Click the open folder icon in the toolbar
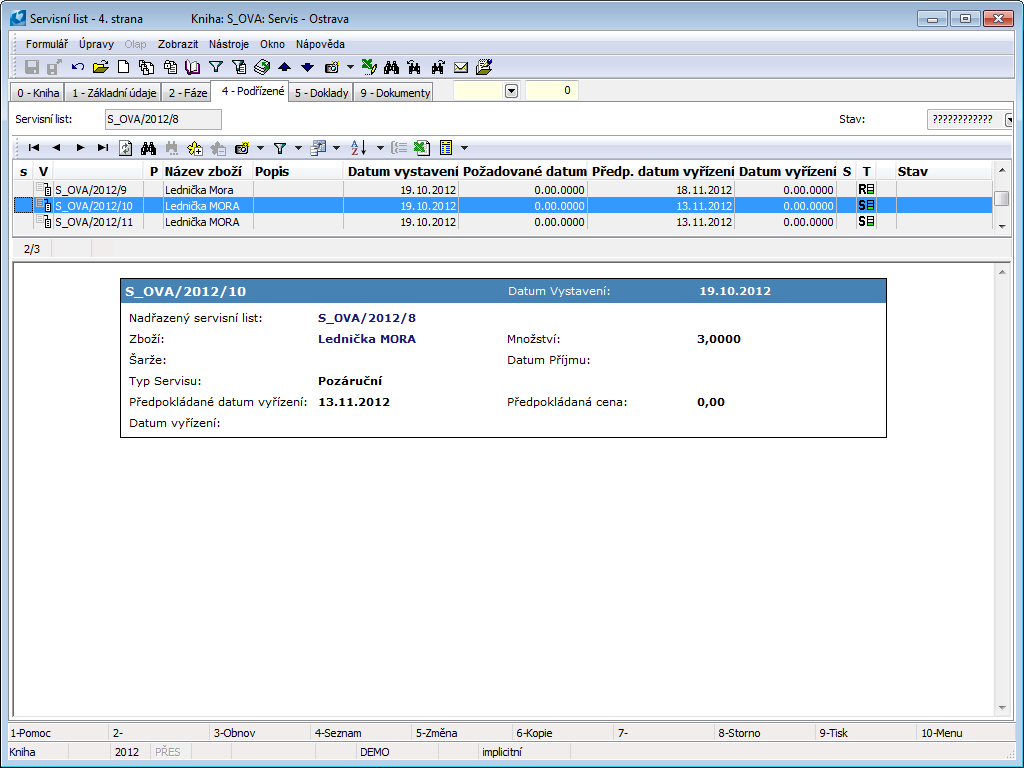The image size is (1024, 768). pos(100,67)
